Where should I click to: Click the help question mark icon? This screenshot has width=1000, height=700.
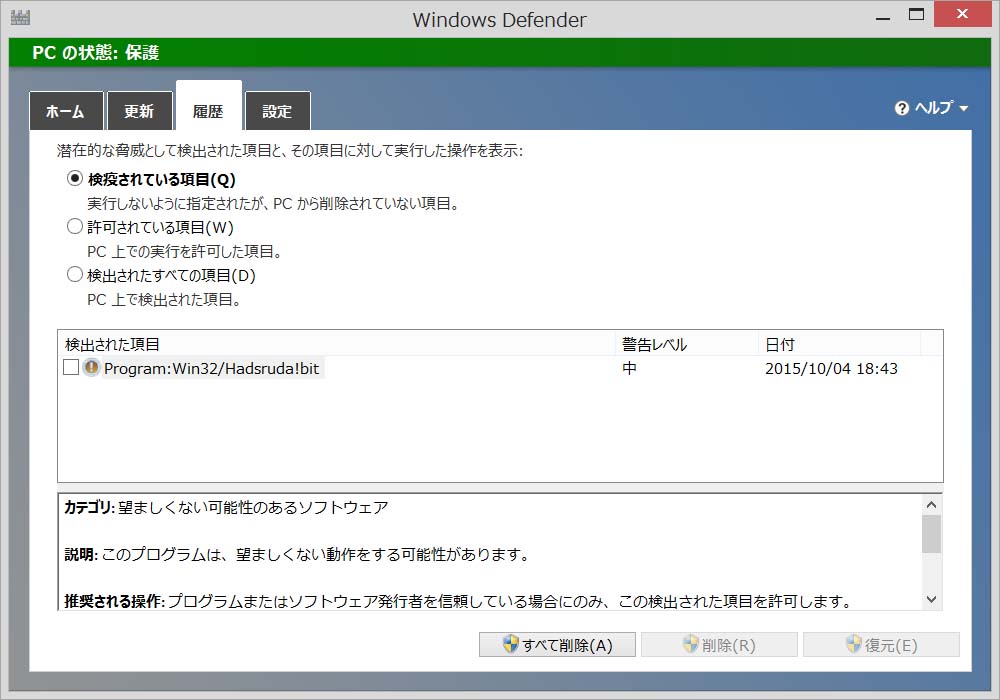(901, 108)
